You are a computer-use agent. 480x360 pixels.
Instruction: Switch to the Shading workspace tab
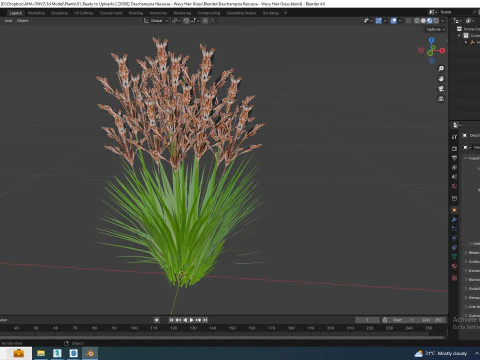click(136, 13)
